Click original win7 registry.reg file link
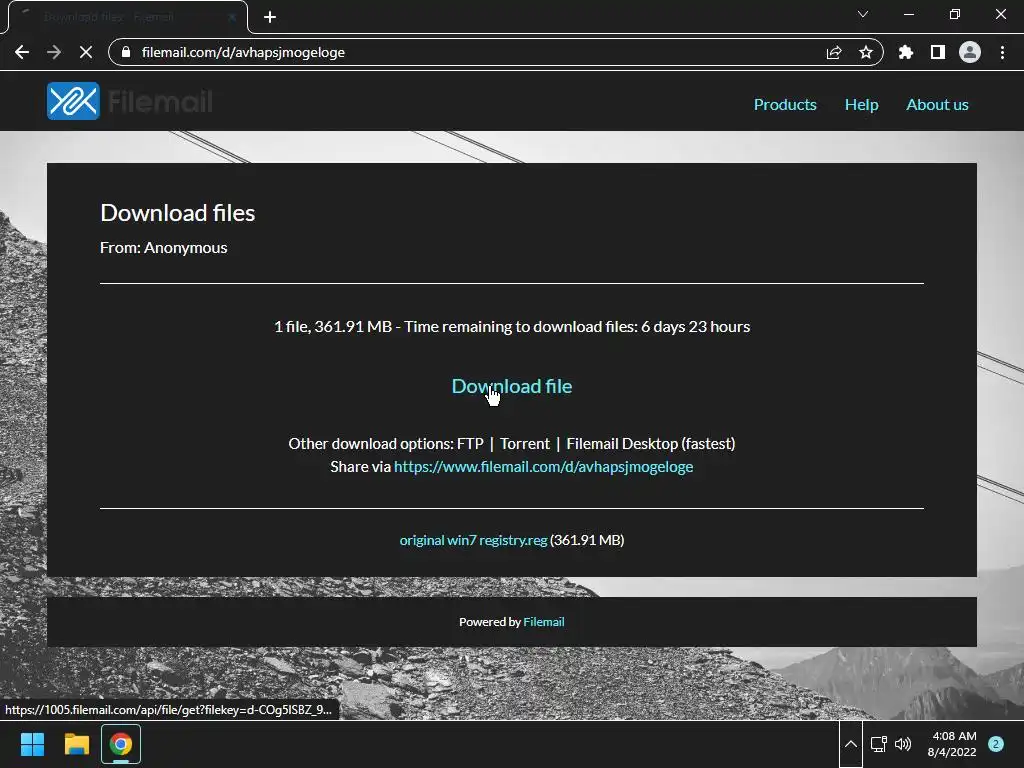Screen dimensions: 1024x768 point(473,540)
